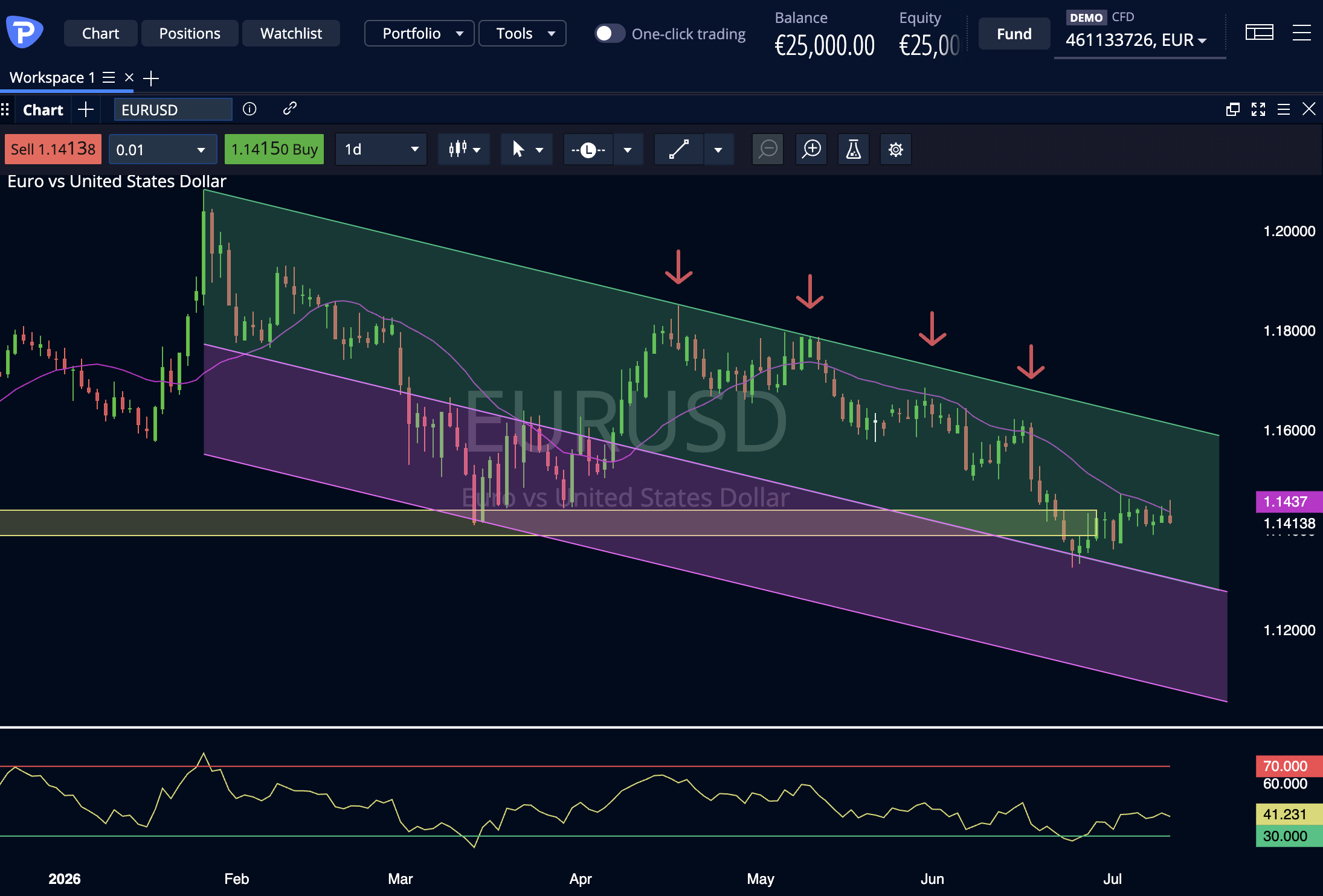Open the 0.01 volume dropdown
This screenshot has width=1323, height=896.
[x=163, y=149]
